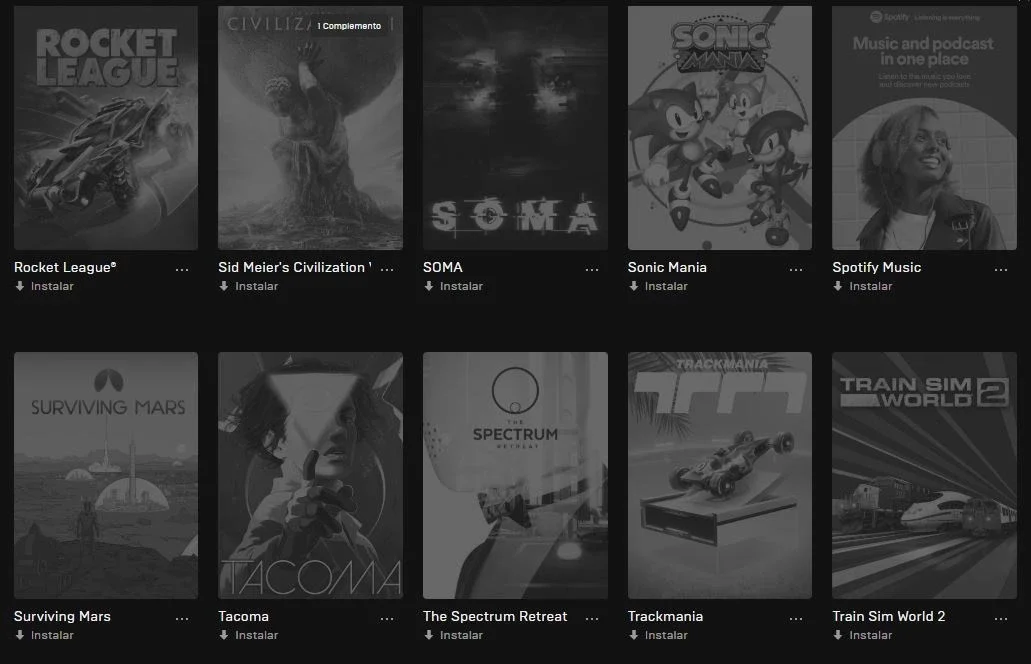Open the three-dot options for Sonic Mania
The height and width of the screenshot is (664, 1031).
pos(796,269)
